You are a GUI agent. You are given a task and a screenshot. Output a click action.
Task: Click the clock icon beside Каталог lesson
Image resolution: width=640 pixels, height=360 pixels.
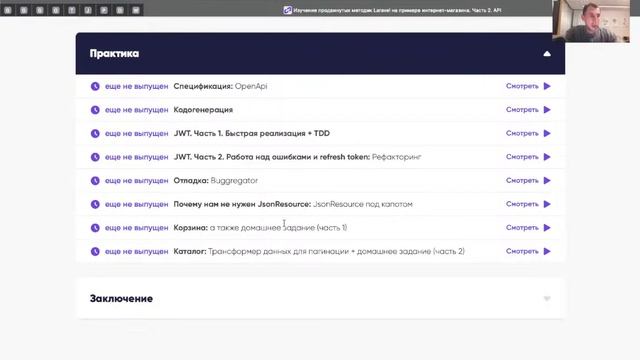(x=95, y=251)
